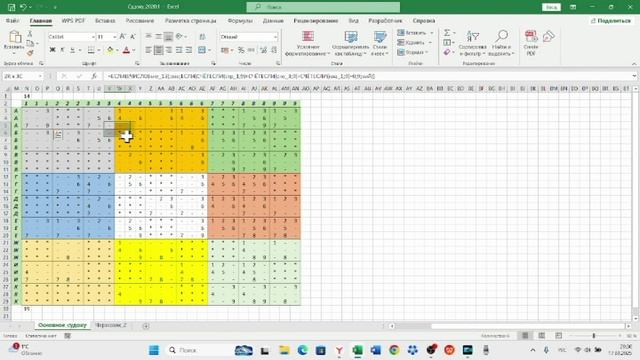Screen dimensions: 640x360
Task: Click the Undo arrow in title bar
Action: tap(23, 7)
